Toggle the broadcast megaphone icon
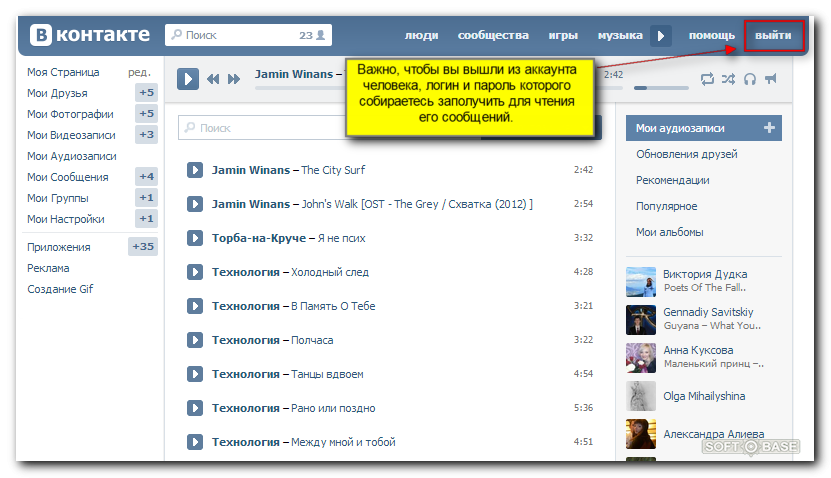This screenshot has height=478, width=831. pyautogui.click(x=770, y=79)
